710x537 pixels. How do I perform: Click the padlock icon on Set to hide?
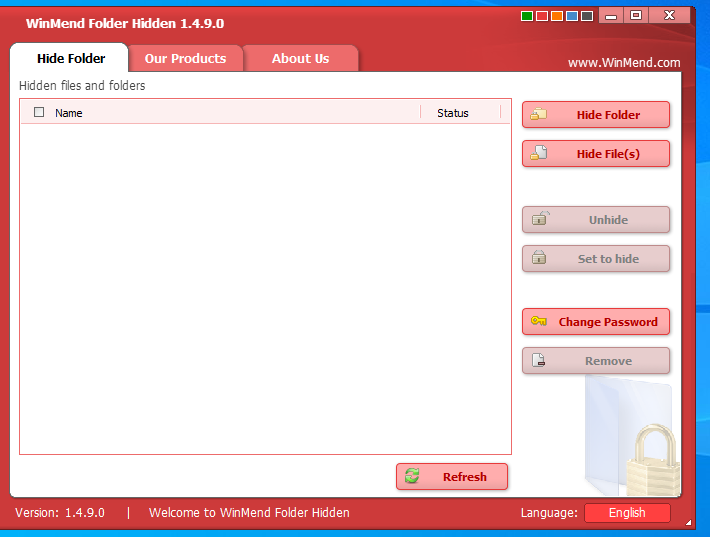(539, 258)
